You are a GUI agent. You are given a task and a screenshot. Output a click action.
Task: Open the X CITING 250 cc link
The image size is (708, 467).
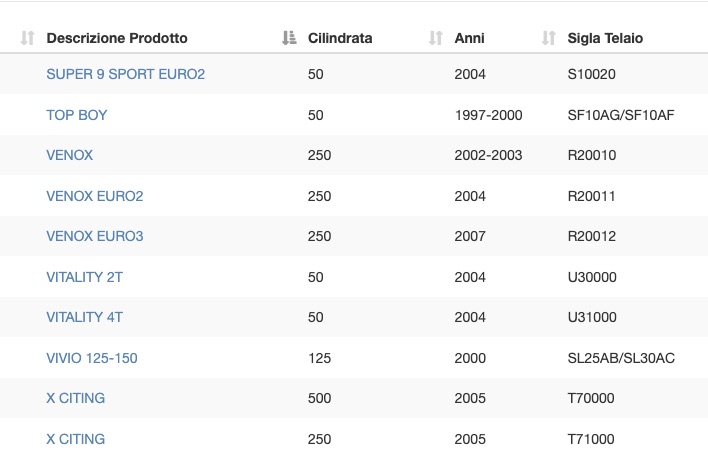pyautogui.click(x=76, y=439)
